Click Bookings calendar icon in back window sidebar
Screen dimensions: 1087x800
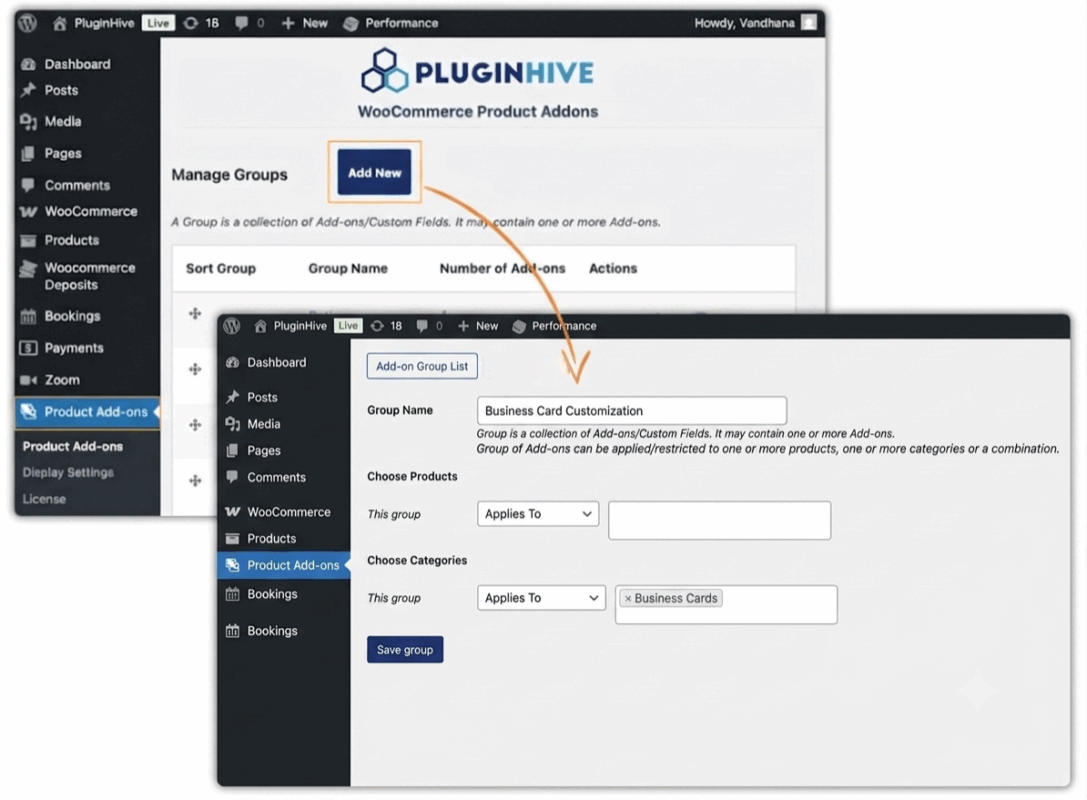[28, 317]
